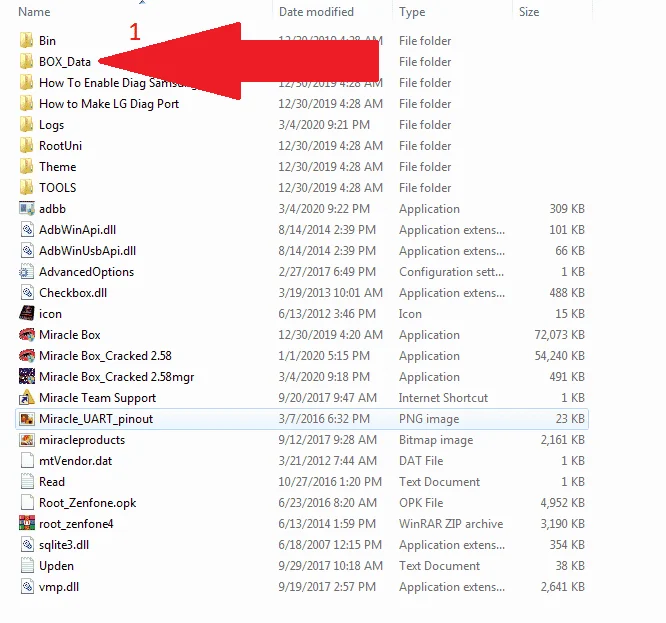666x623 pixels.
Task: Click the 3/4/2020 9:21 PM date cell
Action: (324, 125)
